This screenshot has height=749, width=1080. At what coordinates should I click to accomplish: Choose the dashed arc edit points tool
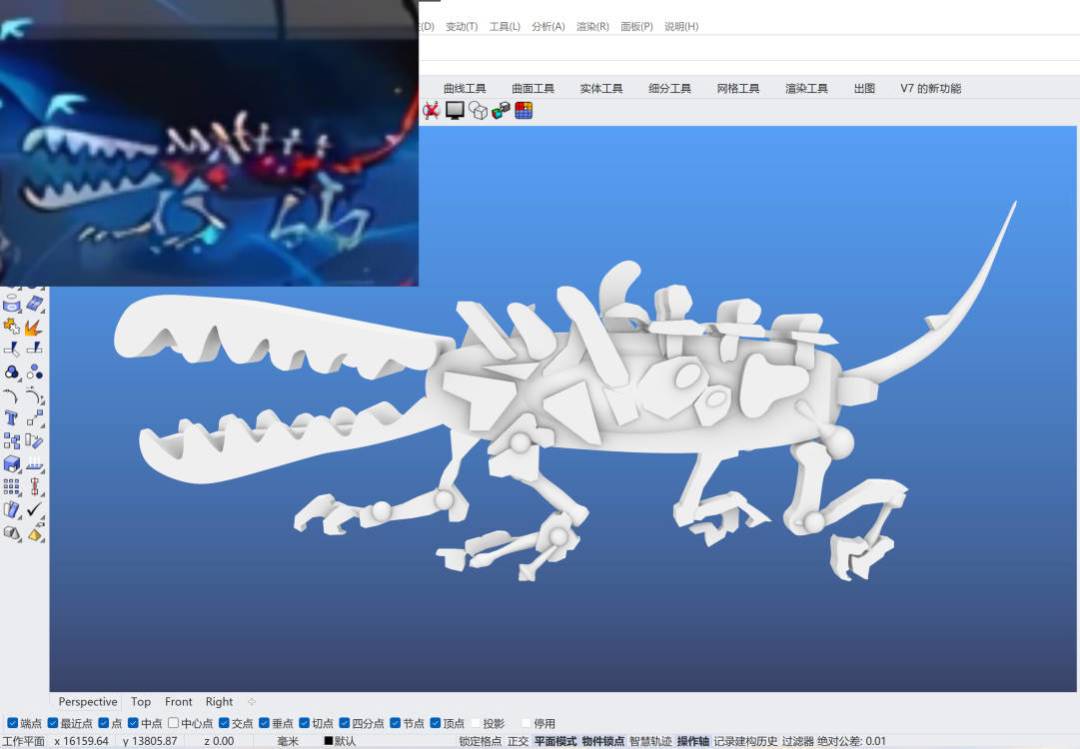click(34, 396)
